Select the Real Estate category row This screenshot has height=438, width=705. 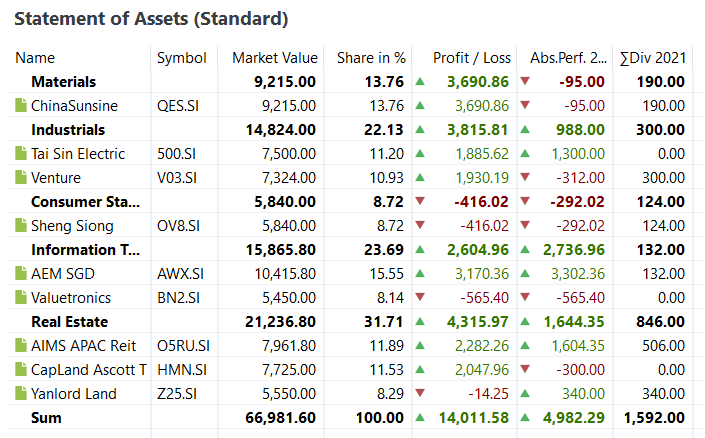69,322
